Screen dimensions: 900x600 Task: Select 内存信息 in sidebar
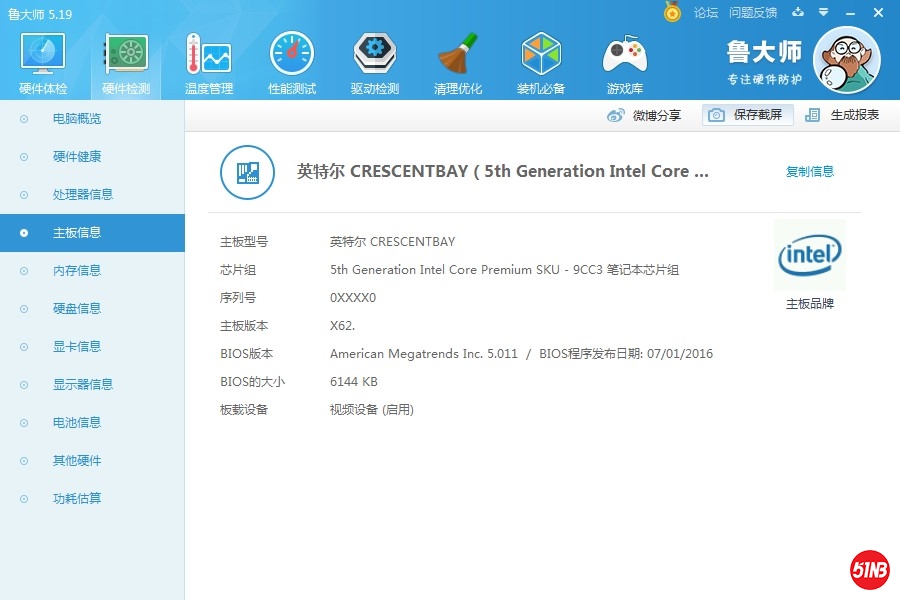[x=92, y=270]
